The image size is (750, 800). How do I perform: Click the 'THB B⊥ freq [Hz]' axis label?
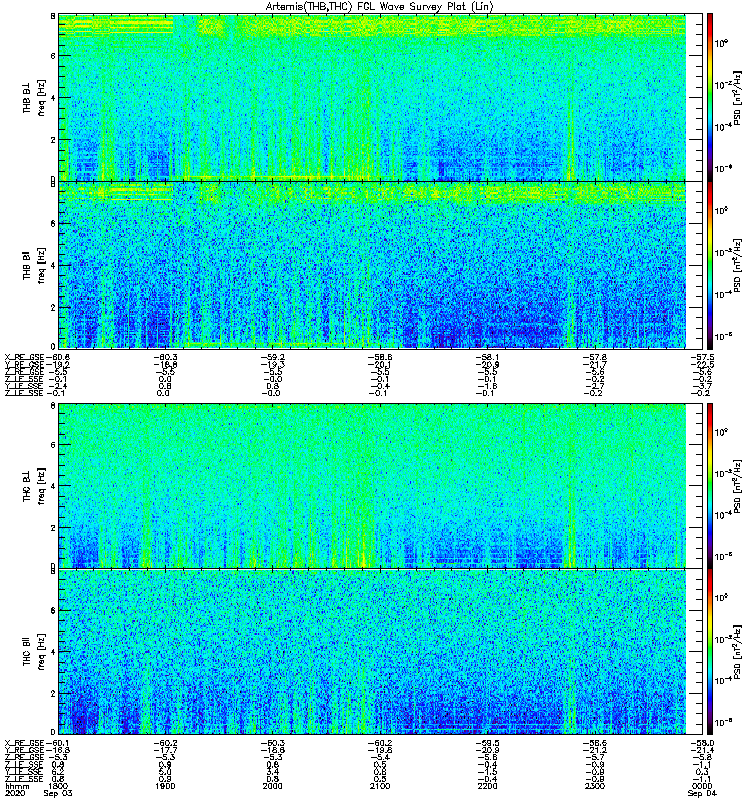[x=34, y=98]
